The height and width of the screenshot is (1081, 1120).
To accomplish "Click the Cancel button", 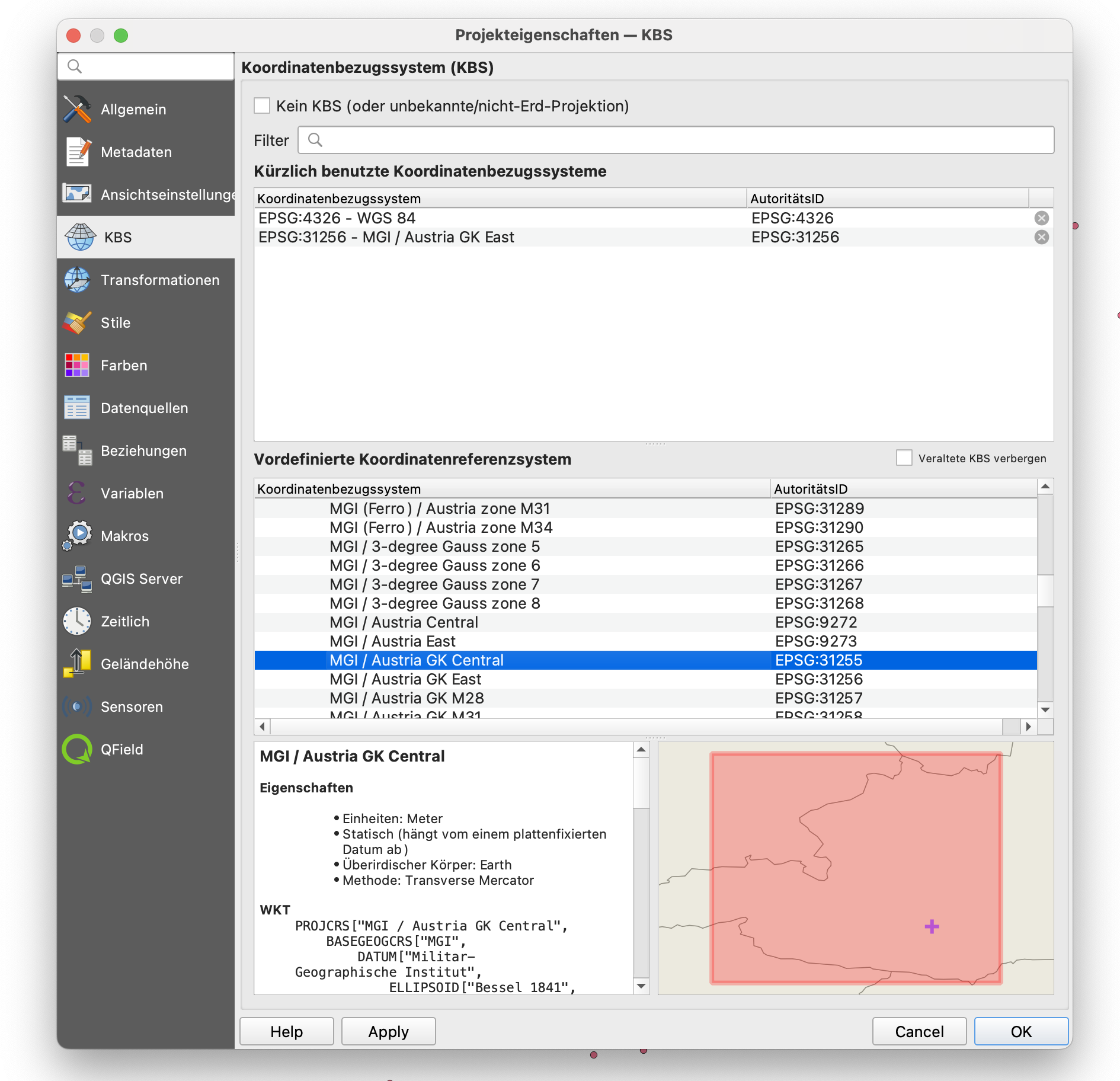I will [x=919, y=1031].
